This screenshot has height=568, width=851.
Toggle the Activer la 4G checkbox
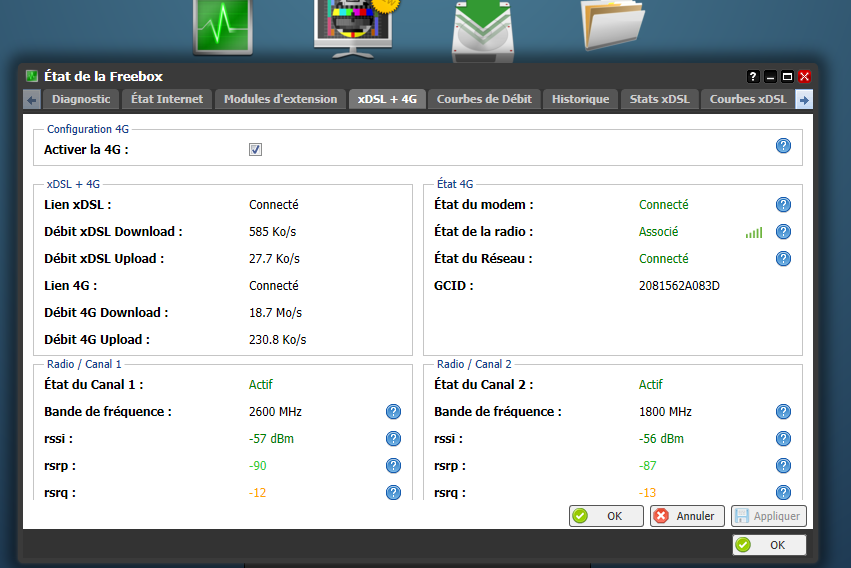(256, 149)
